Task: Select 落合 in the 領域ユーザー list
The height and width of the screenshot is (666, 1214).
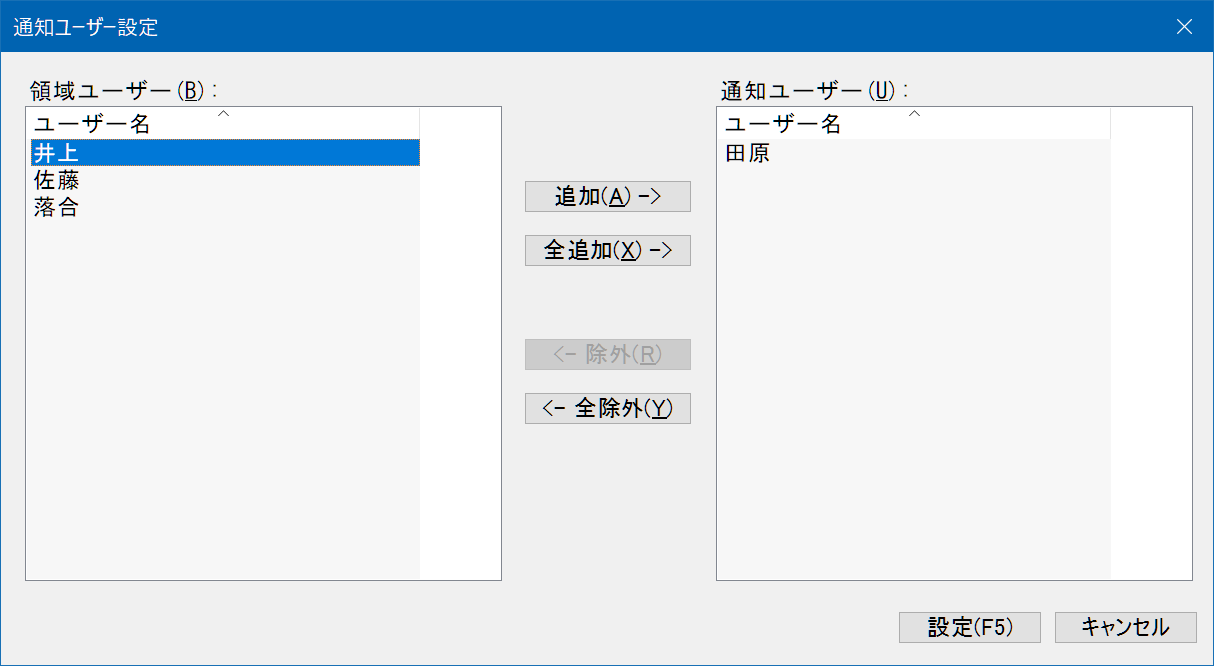Action: (225, 208)
